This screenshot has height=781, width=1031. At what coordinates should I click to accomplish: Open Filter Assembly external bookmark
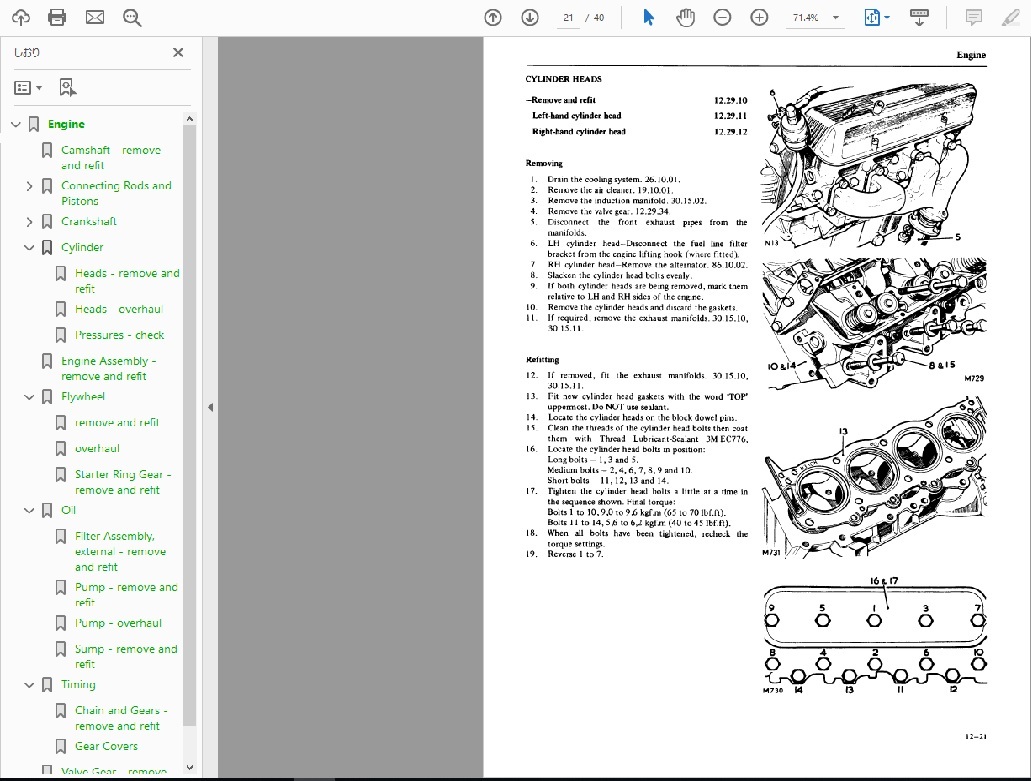[120, 552]
